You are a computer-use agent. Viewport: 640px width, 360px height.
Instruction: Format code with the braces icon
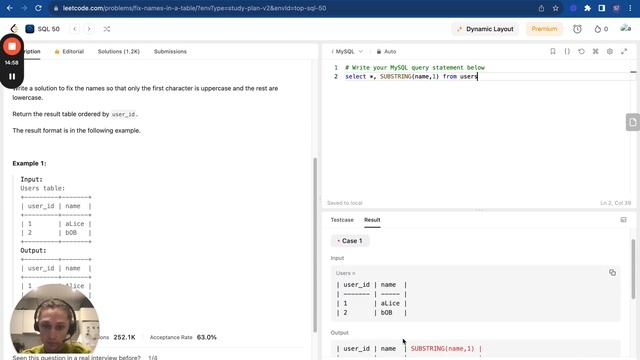coord(567,51)
